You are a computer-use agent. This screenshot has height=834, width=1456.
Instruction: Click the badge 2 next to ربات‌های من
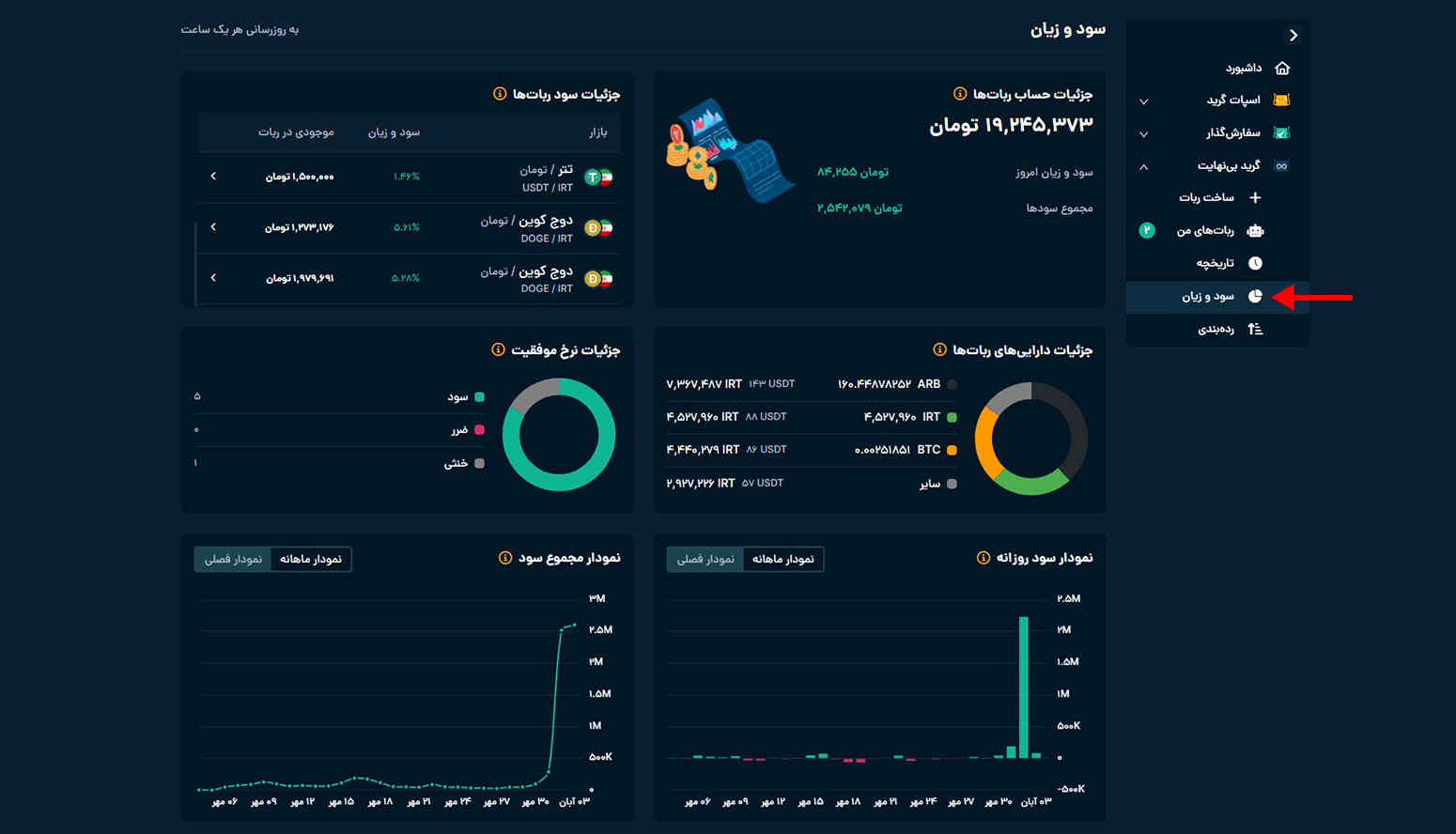[x=1147, y=230]
